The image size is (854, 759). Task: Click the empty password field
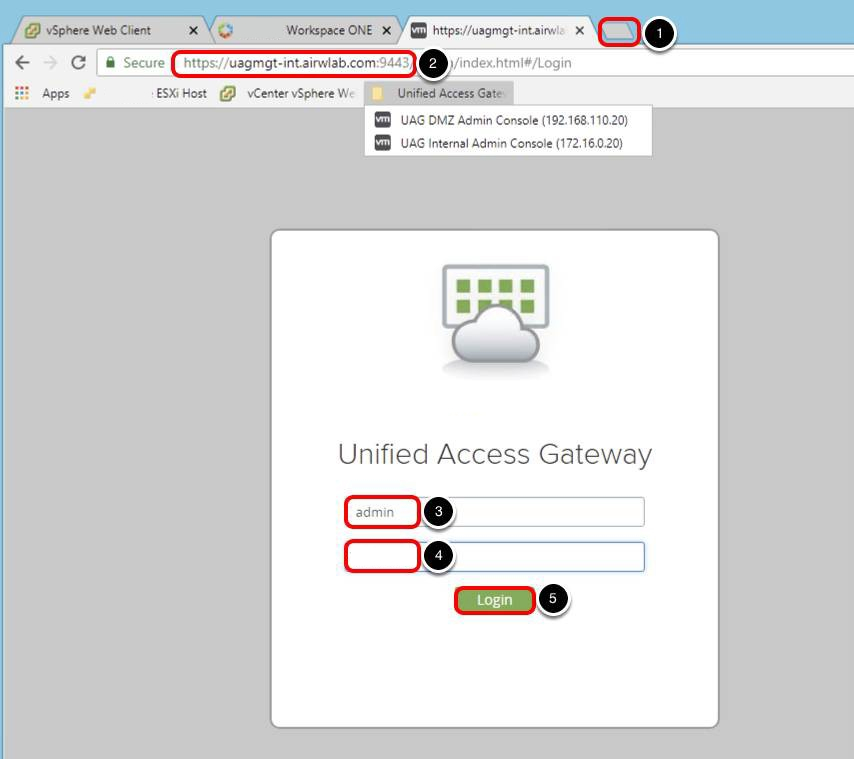383,557
